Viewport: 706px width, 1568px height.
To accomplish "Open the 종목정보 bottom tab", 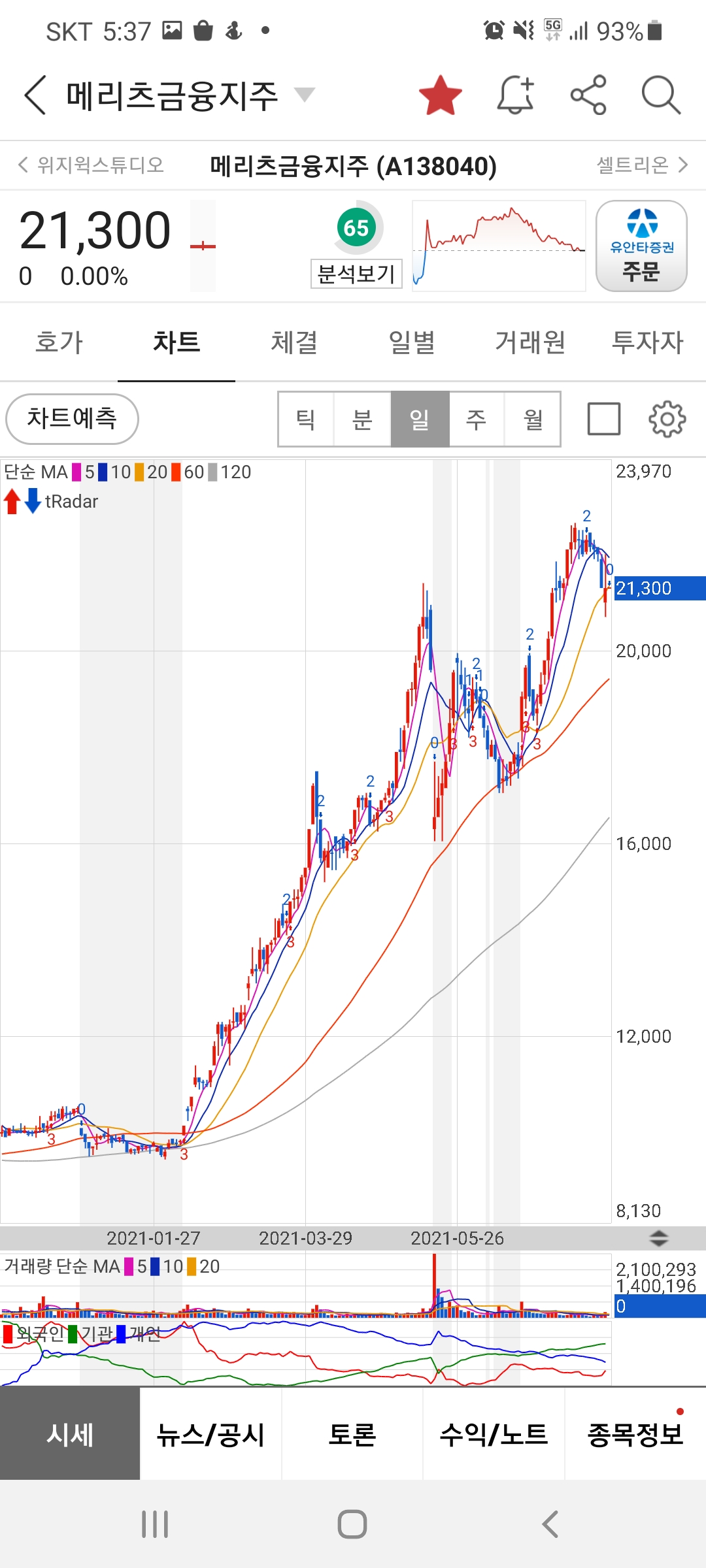I will click(x=635, y=1435).
